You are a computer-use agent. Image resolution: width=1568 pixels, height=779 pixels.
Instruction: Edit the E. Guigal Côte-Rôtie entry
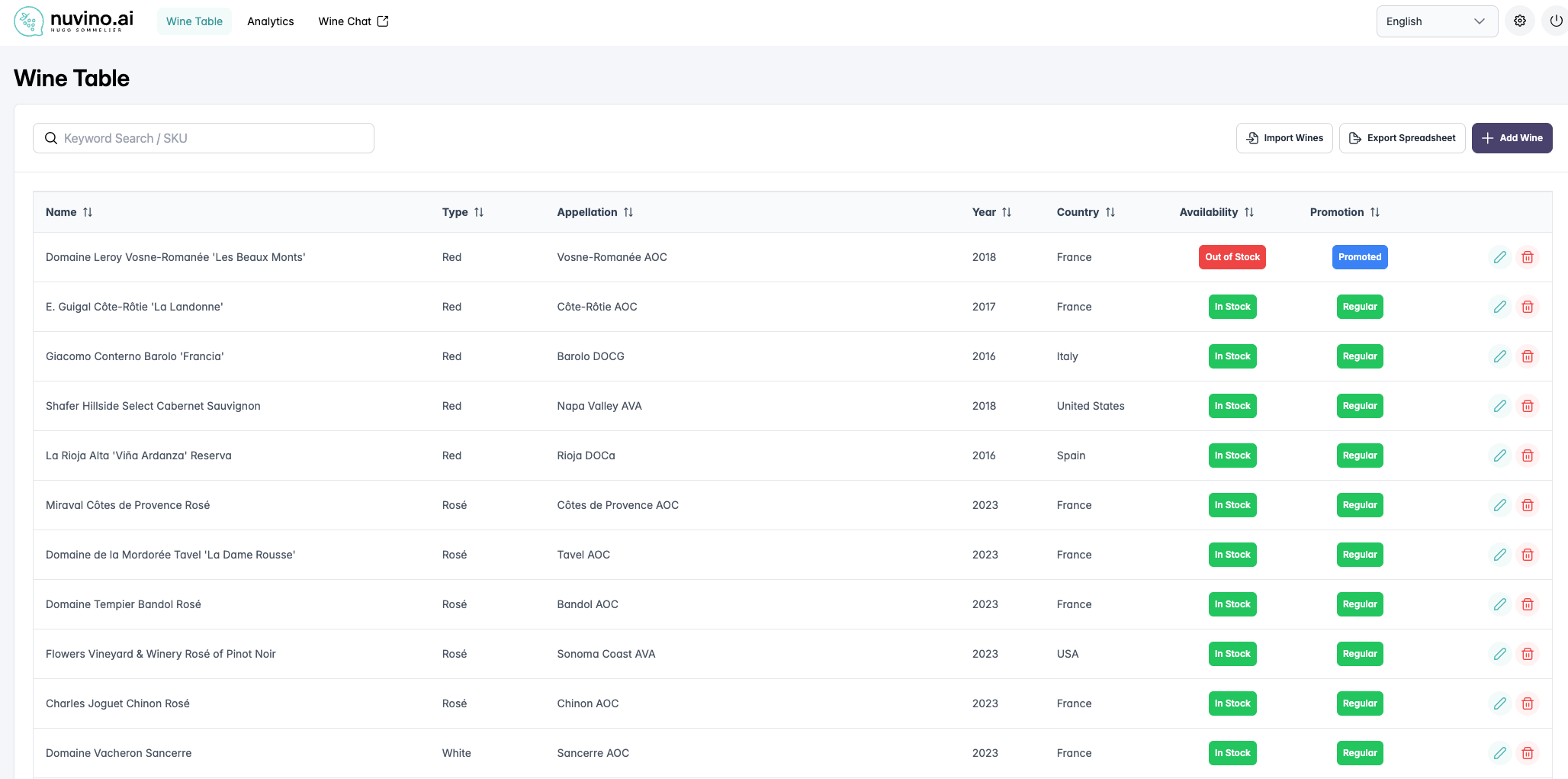[1499, 307]
